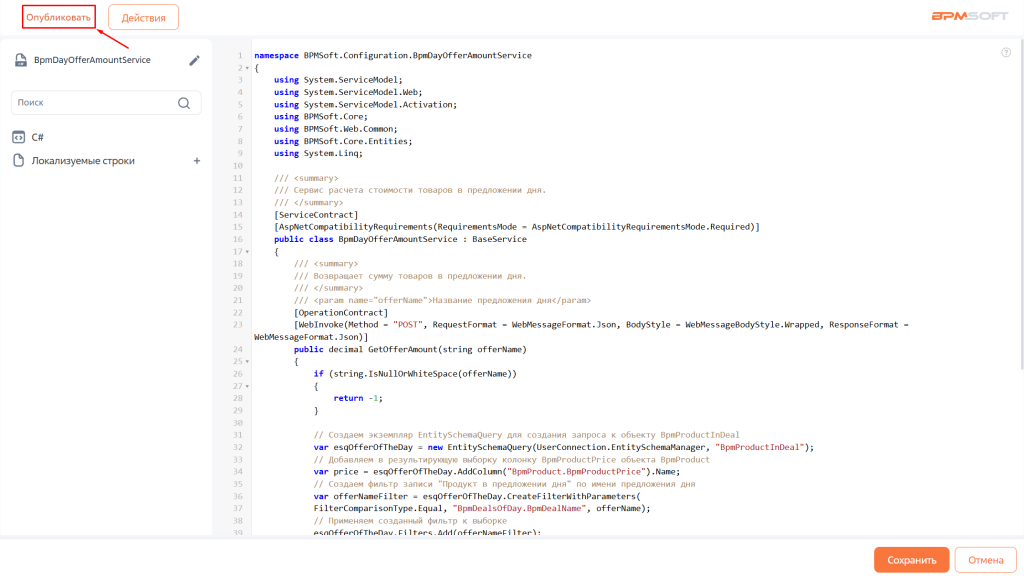
Task: Select the C# code icon
Action: (18, 137)
